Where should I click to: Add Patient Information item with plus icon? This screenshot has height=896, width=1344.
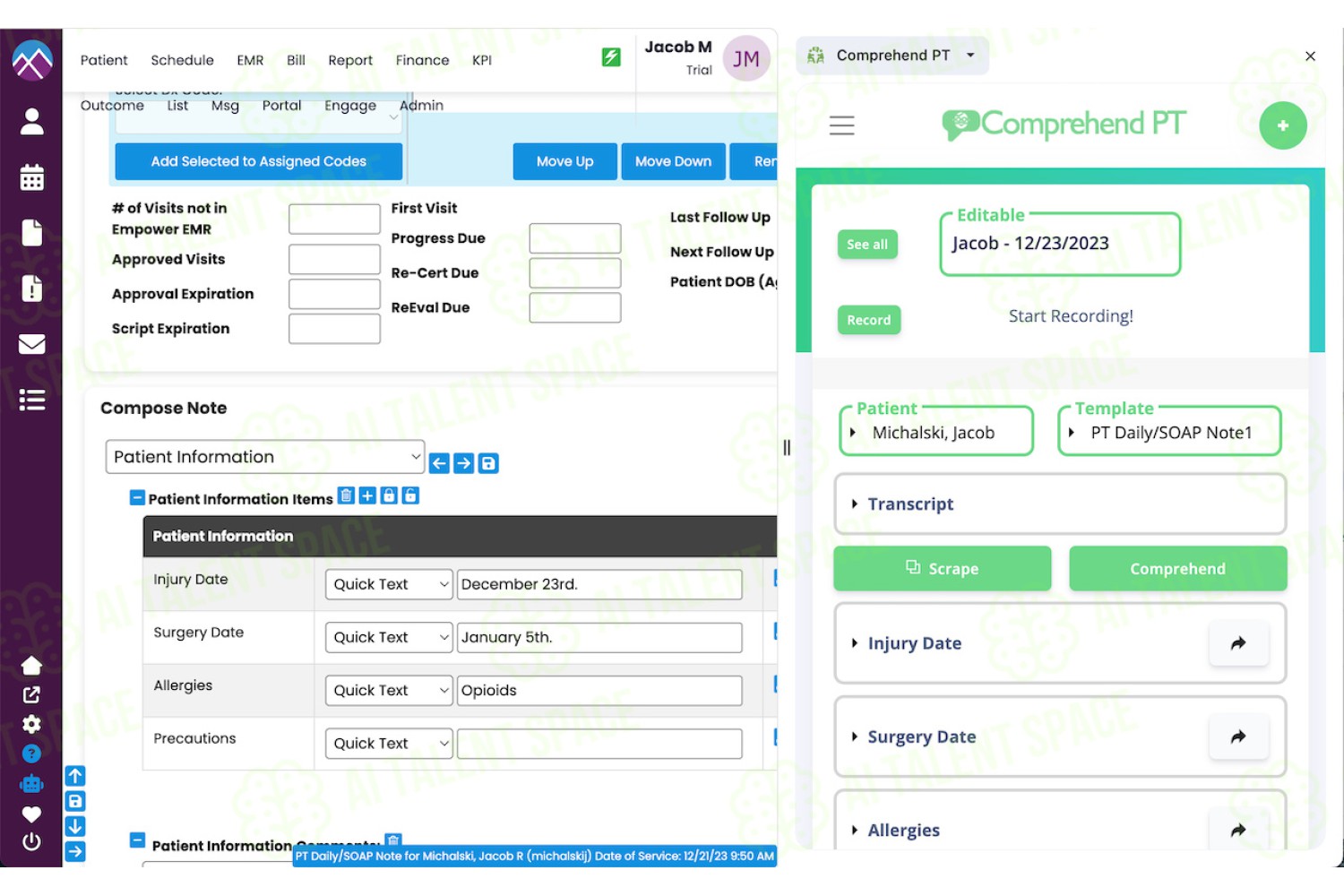367,495
